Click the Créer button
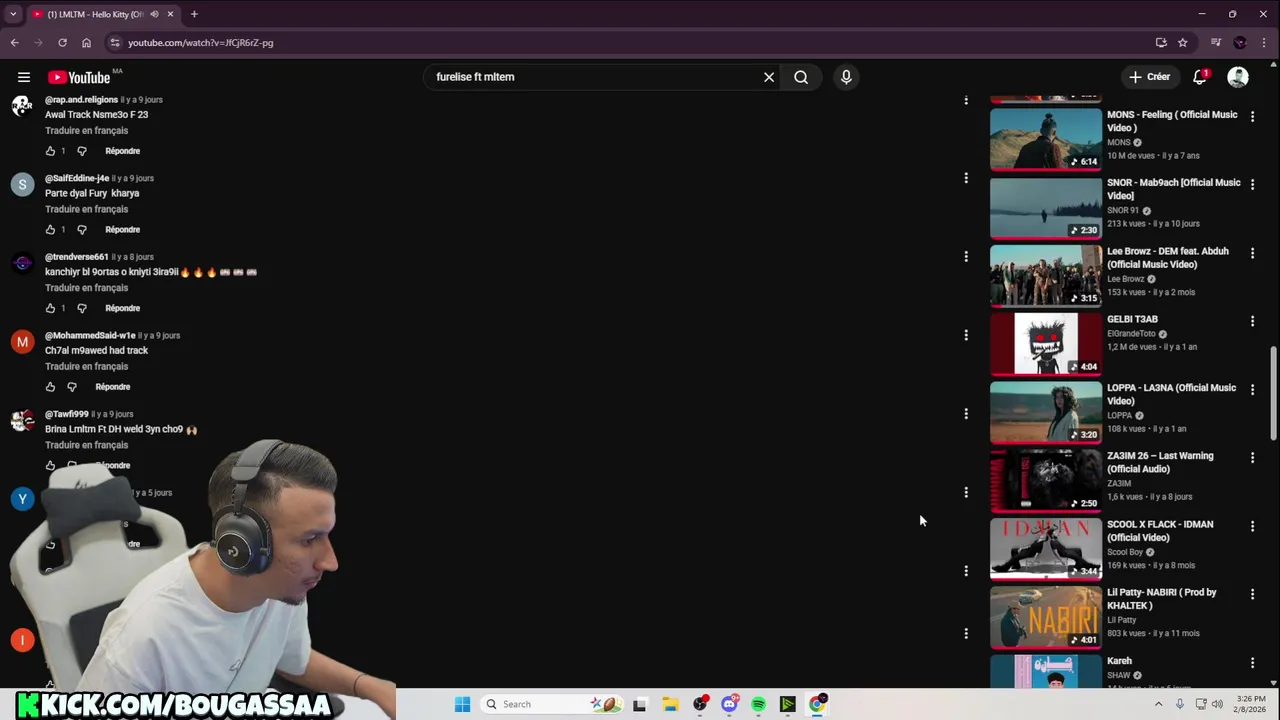The image size is (1280, 720). click(x=1149, y=77)
